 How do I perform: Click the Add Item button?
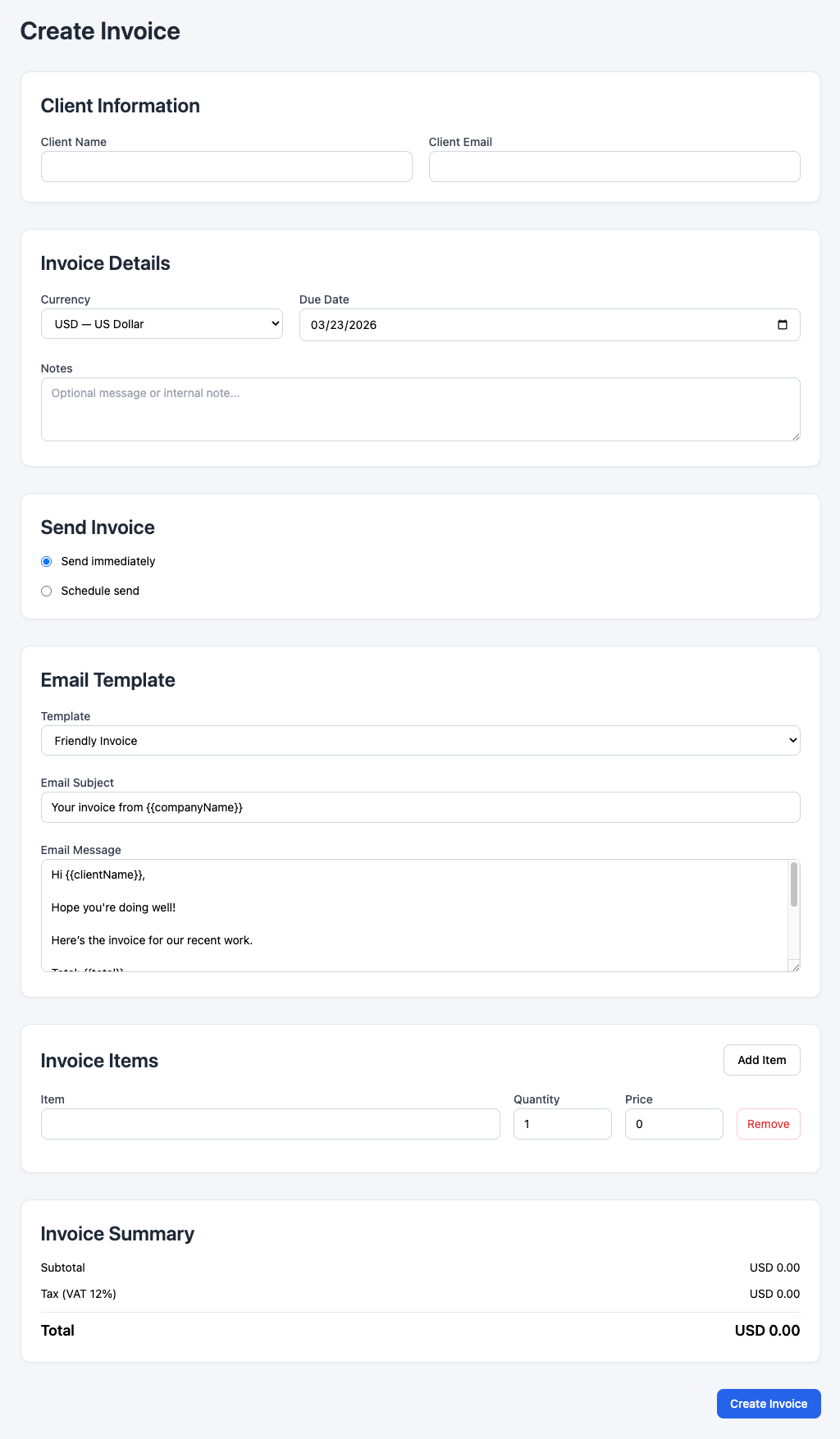(x=761, y=1060)
